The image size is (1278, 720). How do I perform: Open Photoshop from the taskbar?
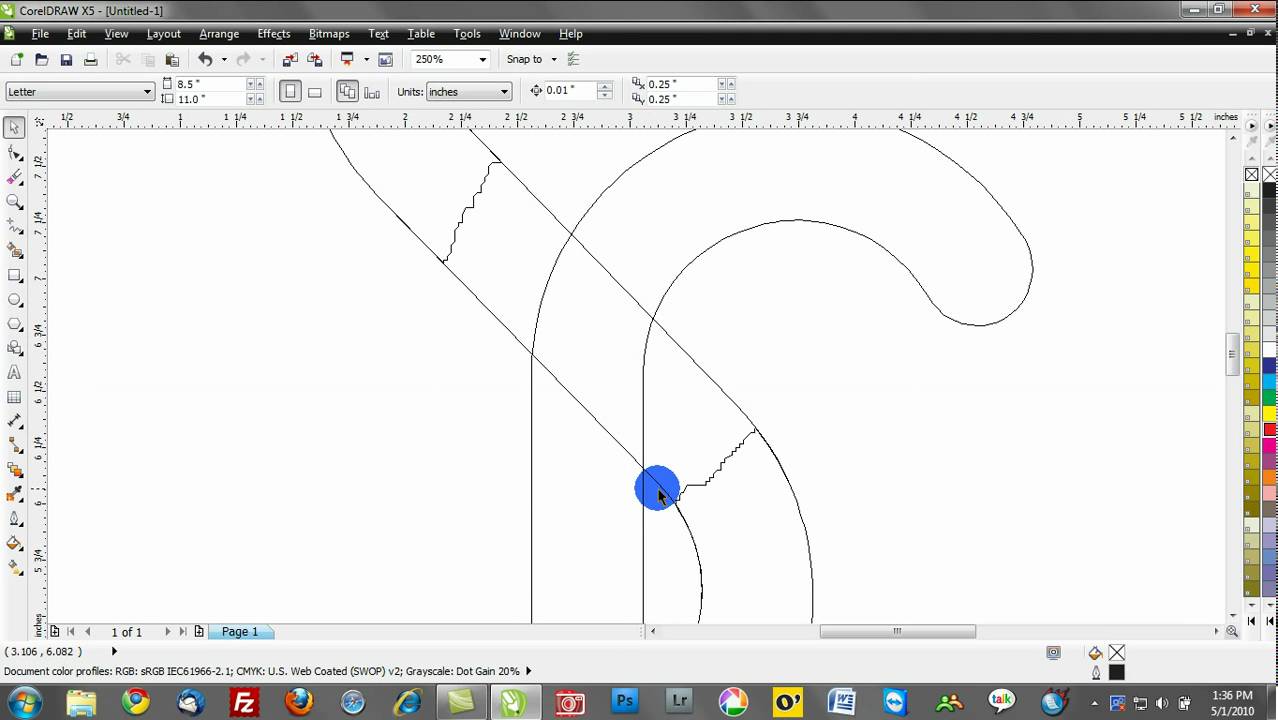624,702
